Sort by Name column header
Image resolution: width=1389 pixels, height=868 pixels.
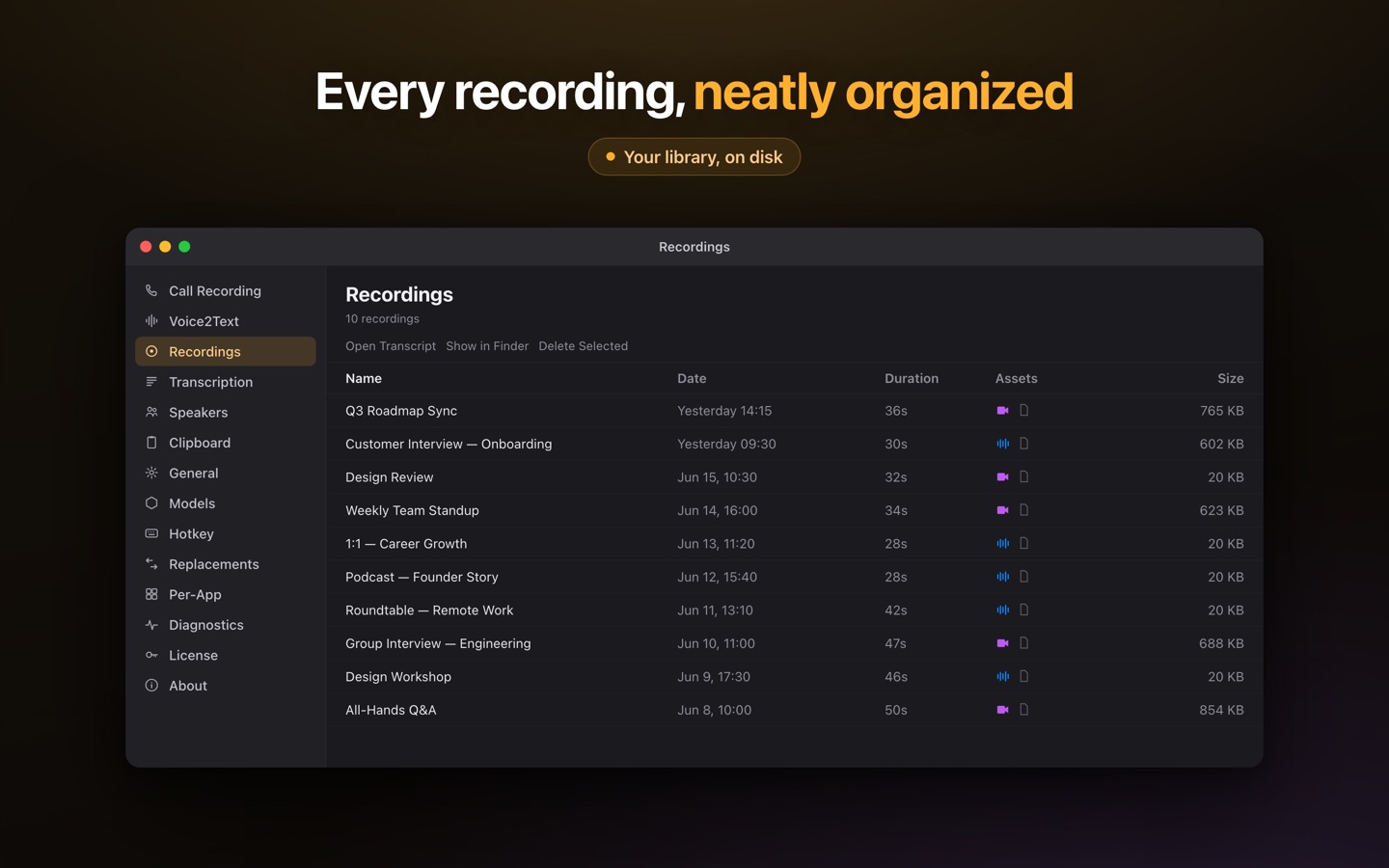click(x=364, y=378)
